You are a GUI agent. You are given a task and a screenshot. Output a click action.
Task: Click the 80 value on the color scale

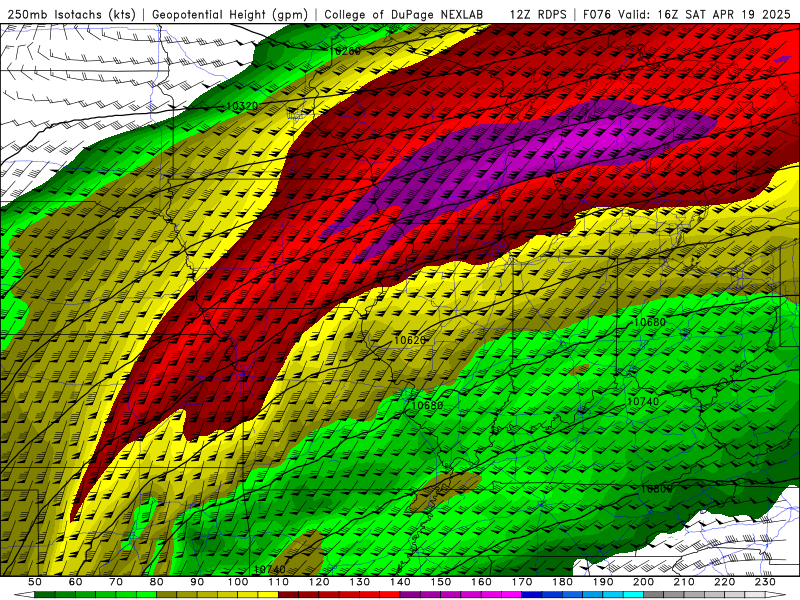157,582
